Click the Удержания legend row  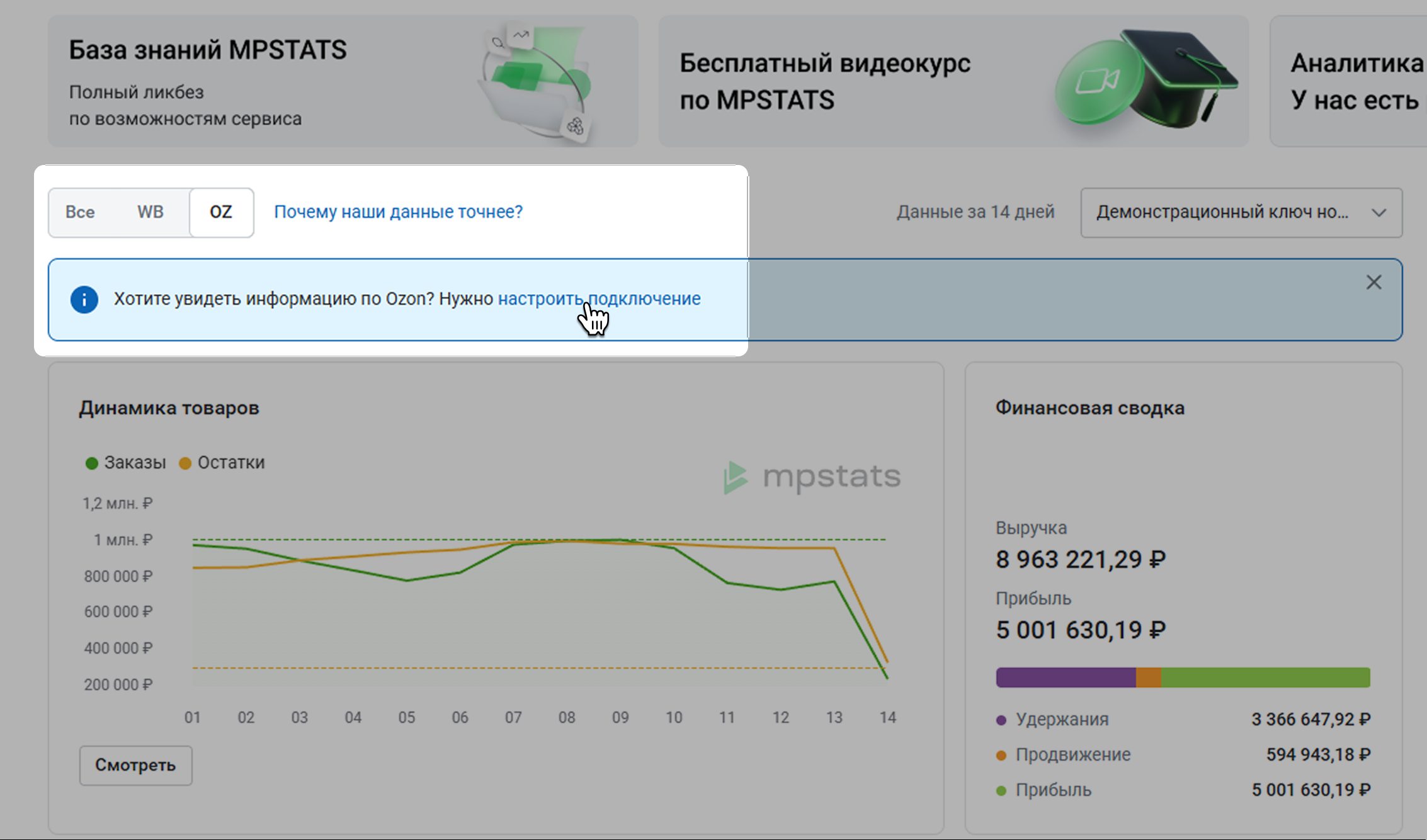(x=1183, y=719)
